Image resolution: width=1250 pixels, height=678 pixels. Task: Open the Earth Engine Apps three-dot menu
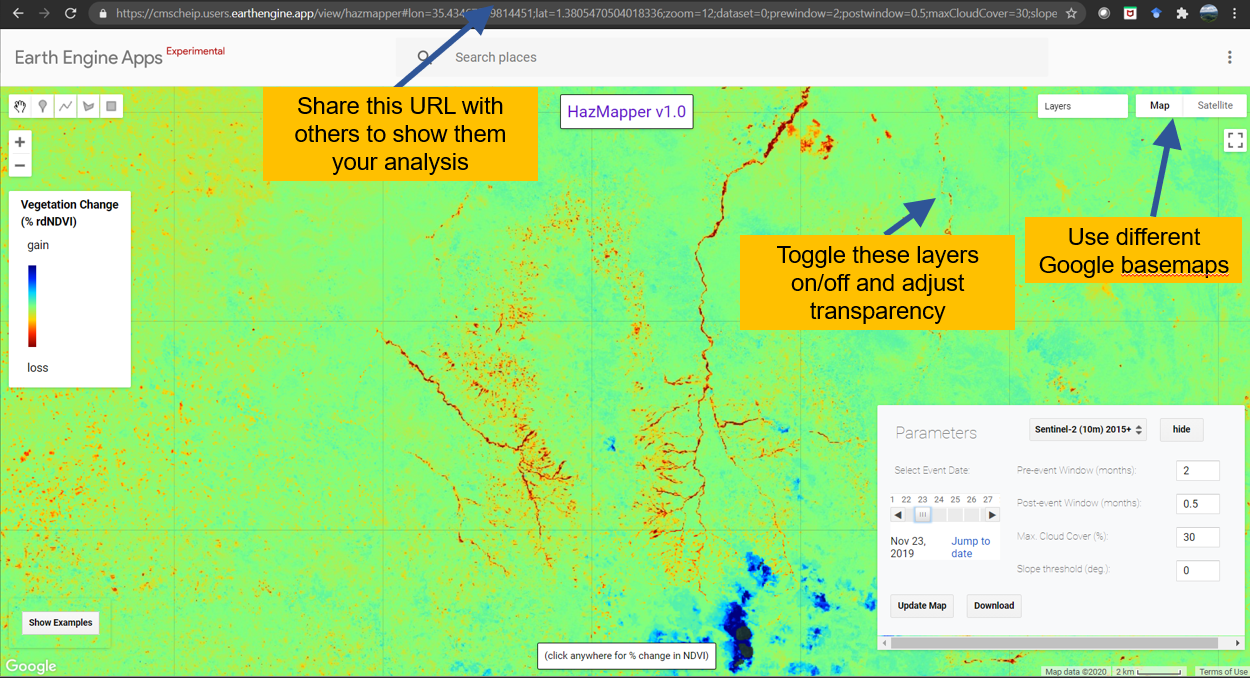(1230, 58)
